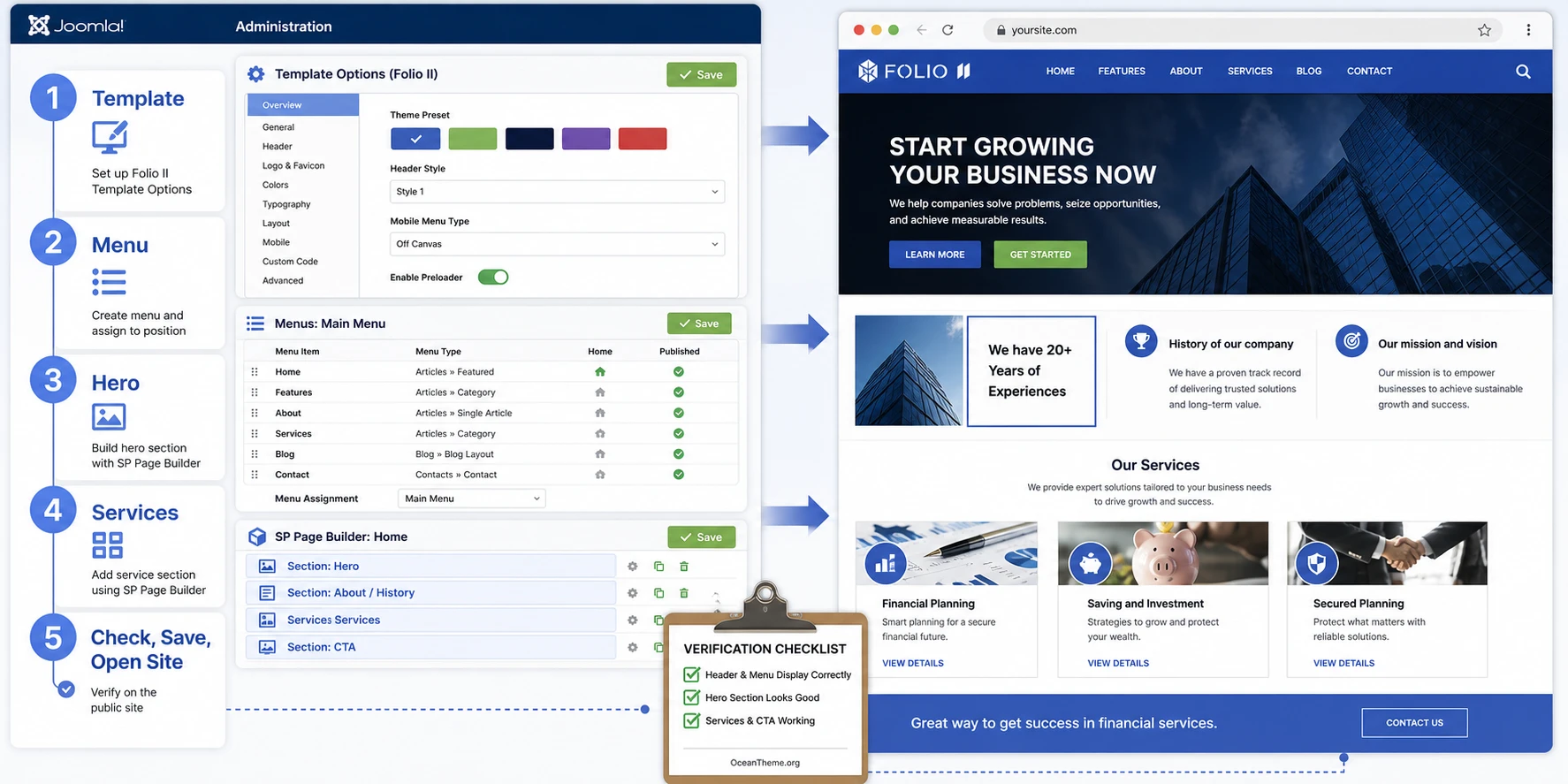Click FEATURES in the website navigation

(x=1122, y=72)
